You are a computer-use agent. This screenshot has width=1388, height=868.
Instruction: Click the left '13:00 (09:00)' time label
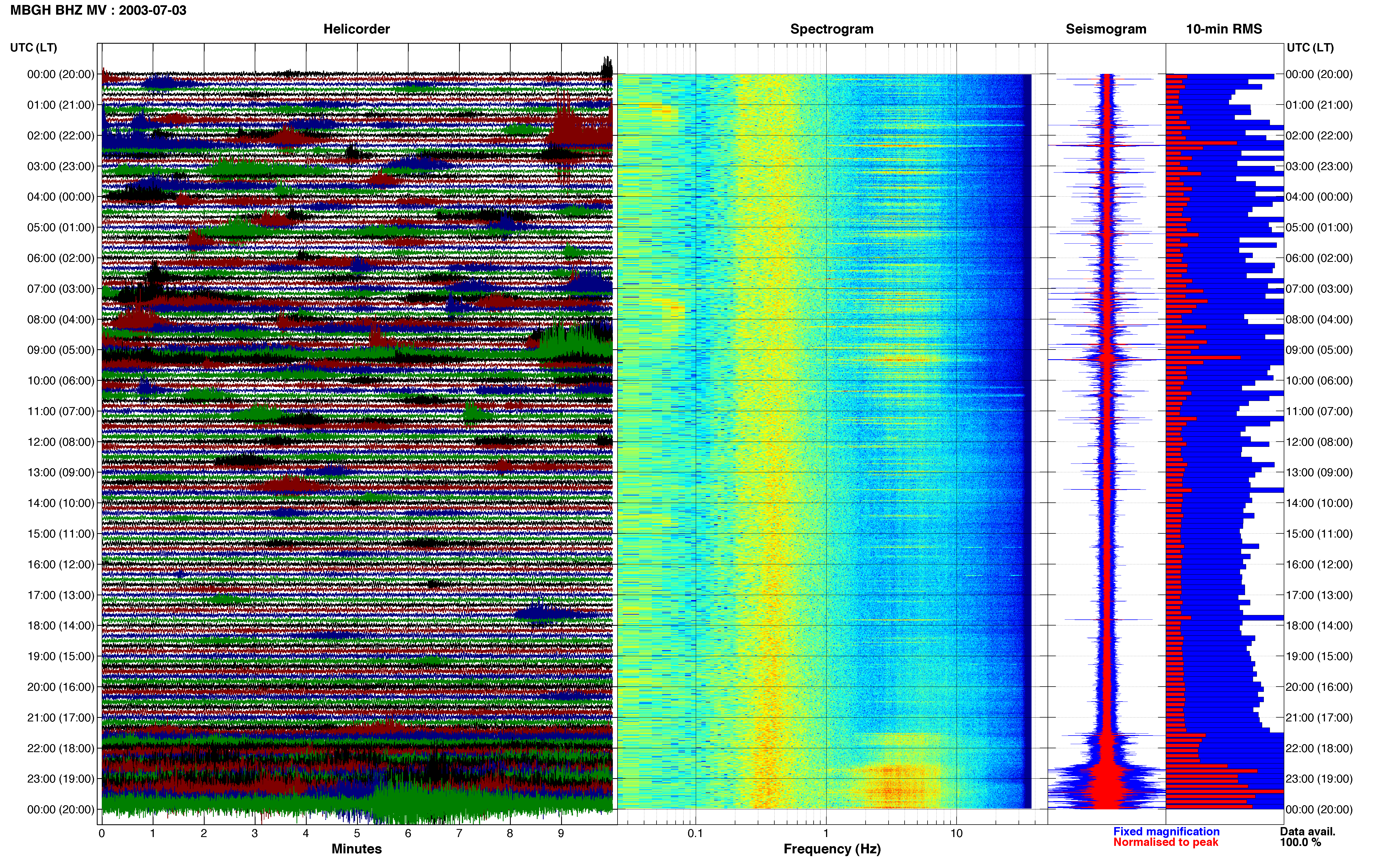coord(61,473)
